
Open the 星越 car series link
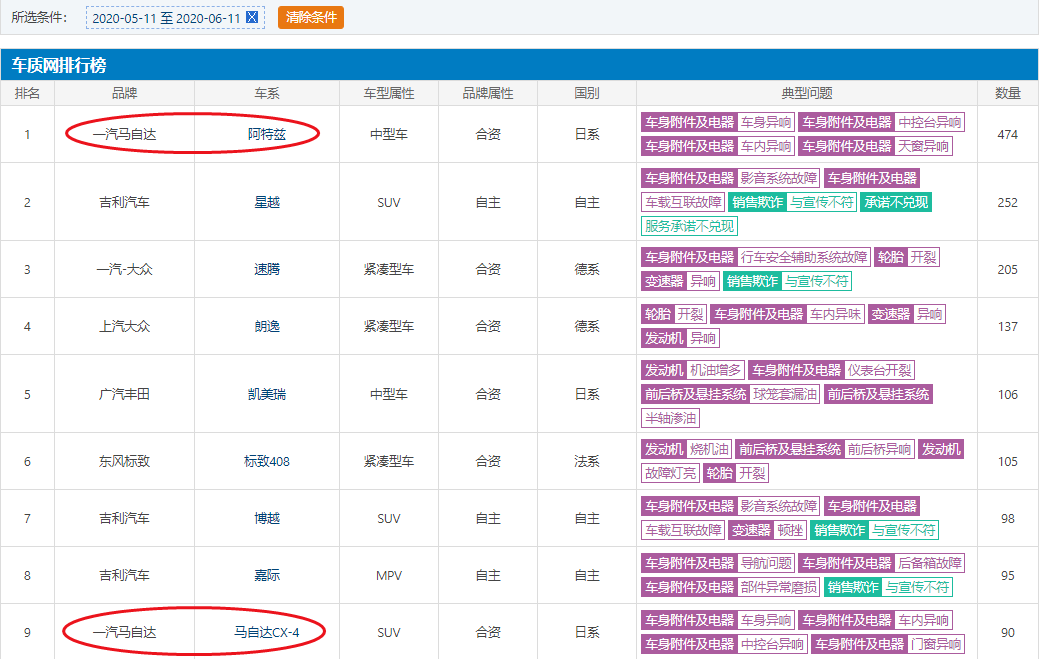pos(267,202)
